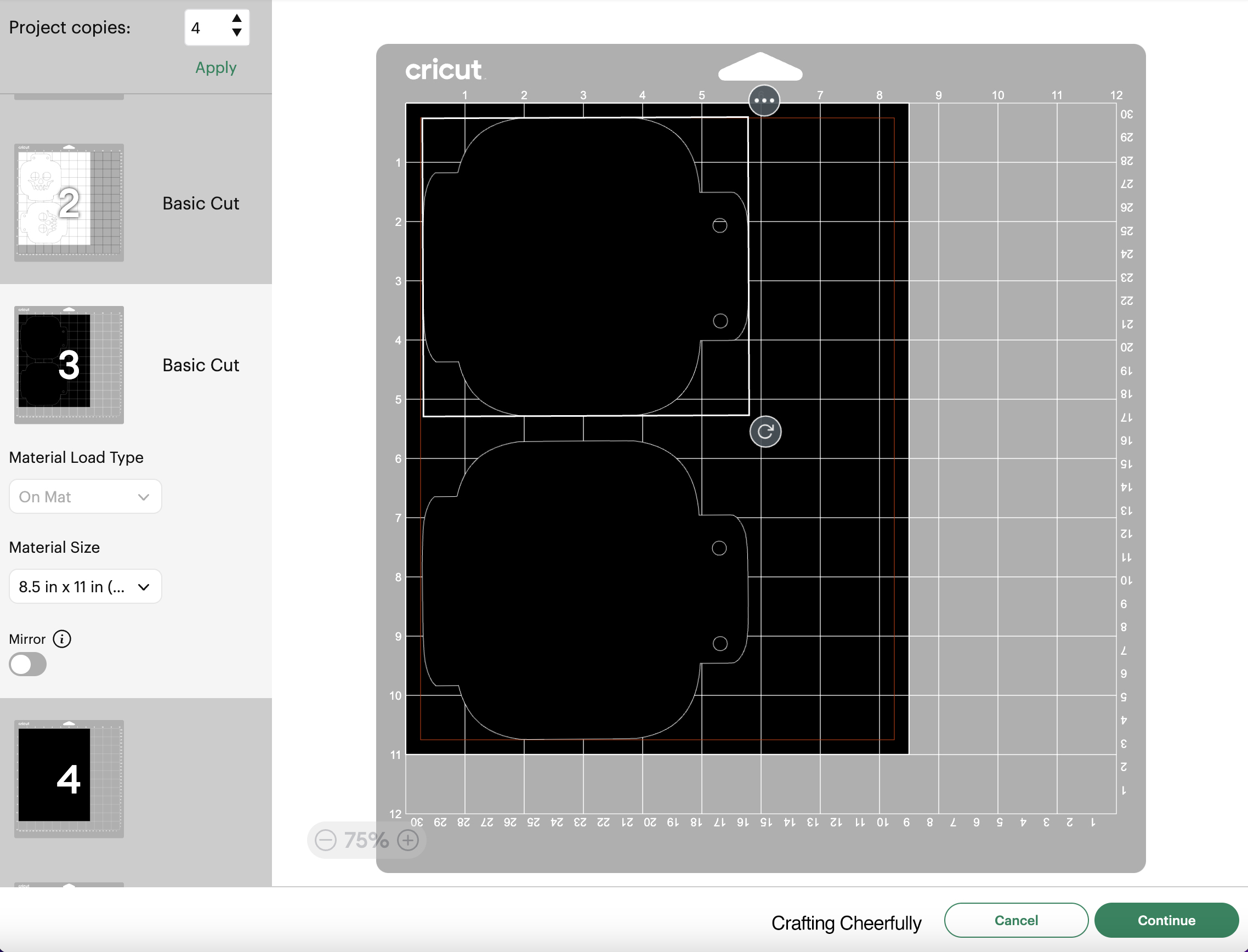This screenshot has width=1248, height=952.
Task: Enable the Mirror toggle
Action: [27, 664]
